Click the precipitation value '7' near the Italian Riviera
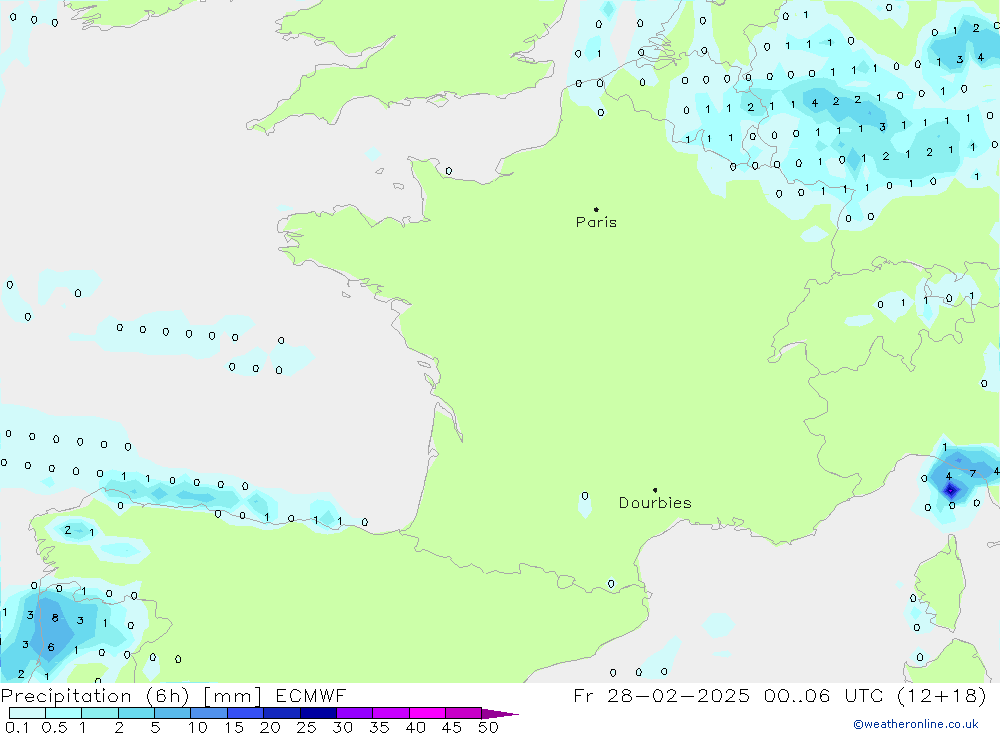The width and height of the screenshot is (1000, 733). coord(972,473)
